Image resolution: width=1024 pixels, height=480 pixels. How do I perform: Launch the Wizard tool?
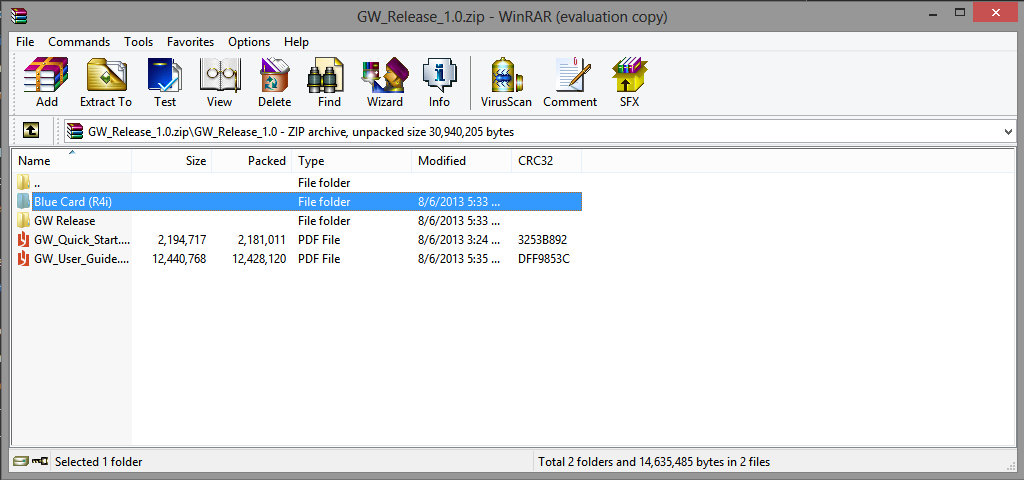click(385, 82)
